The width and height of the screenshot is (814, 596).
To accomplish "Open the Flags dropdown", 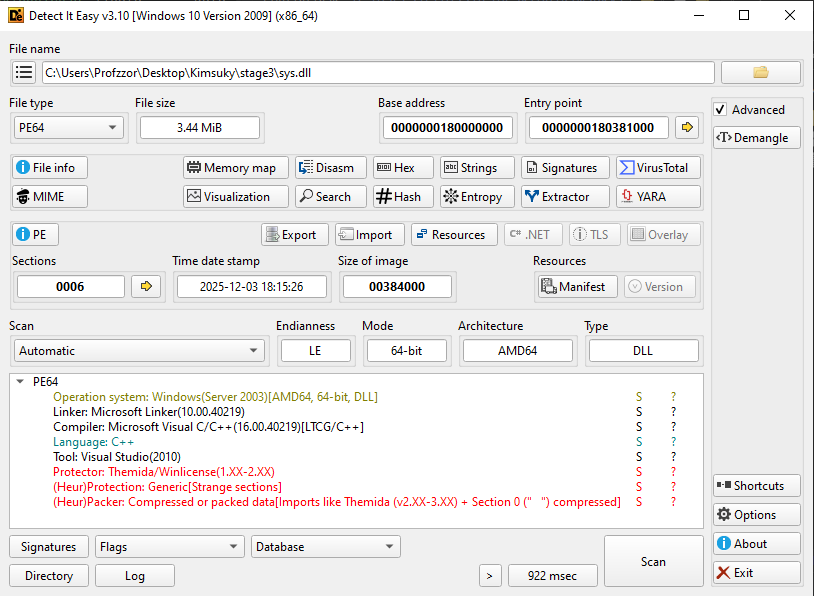I will coord(168,546).
